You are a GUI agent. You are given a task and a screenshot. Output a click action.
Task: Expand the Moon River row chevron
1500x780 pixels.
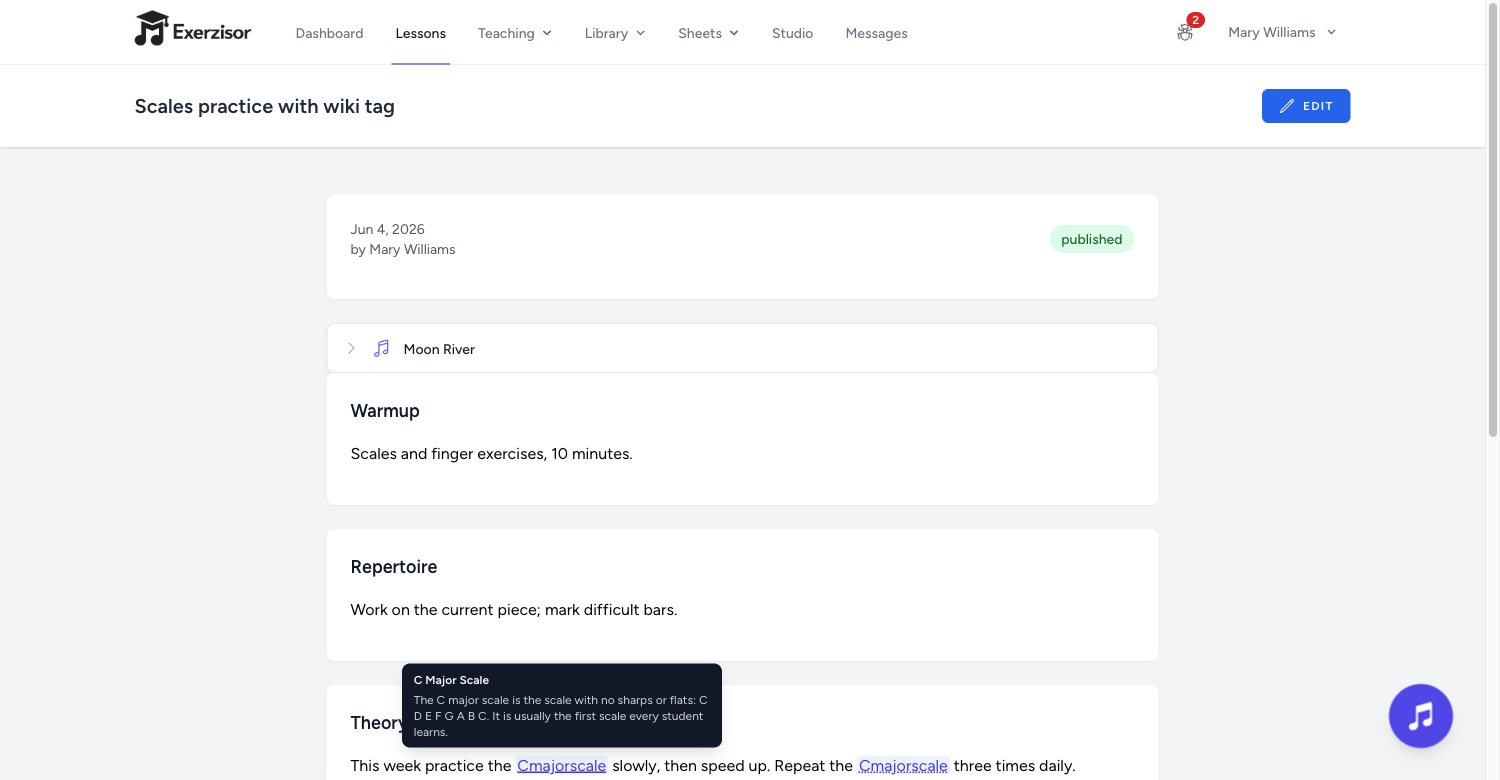click(x=351, y=348)
